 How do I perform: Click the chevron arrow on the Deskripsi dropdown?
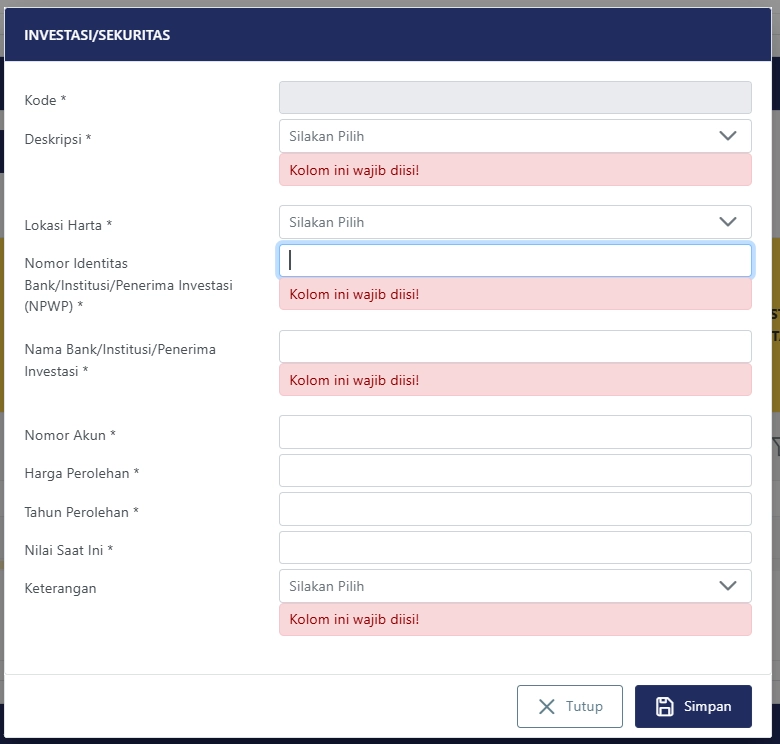coord(728,136)
